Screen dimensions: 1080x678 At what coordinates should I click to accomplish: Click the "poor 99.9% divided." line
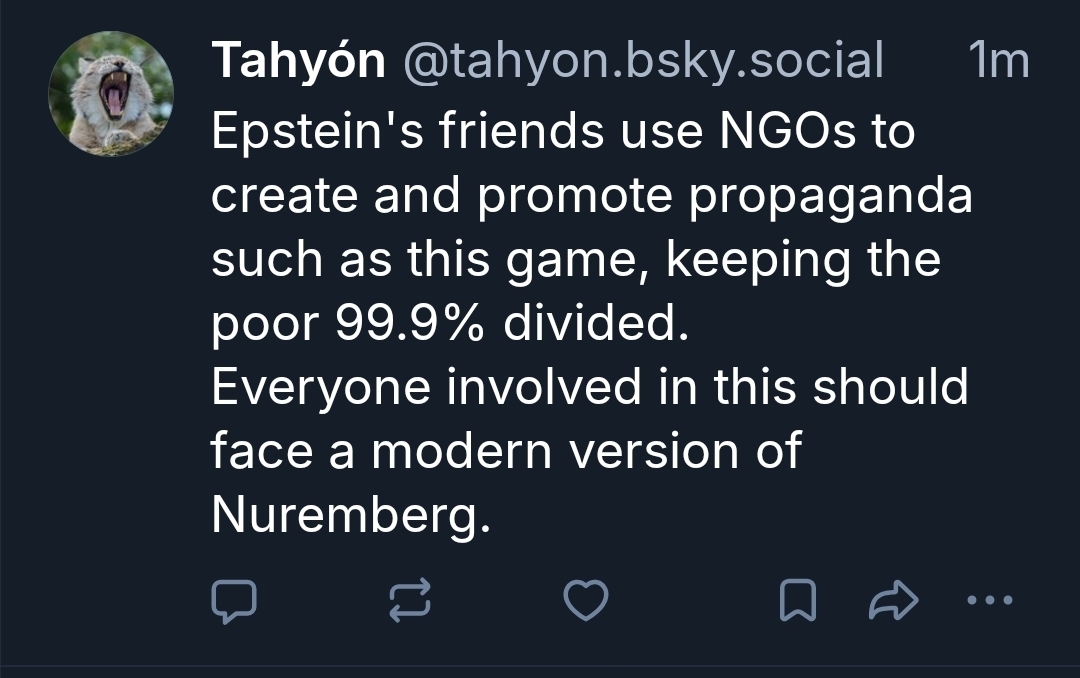(x=451, y=324)
